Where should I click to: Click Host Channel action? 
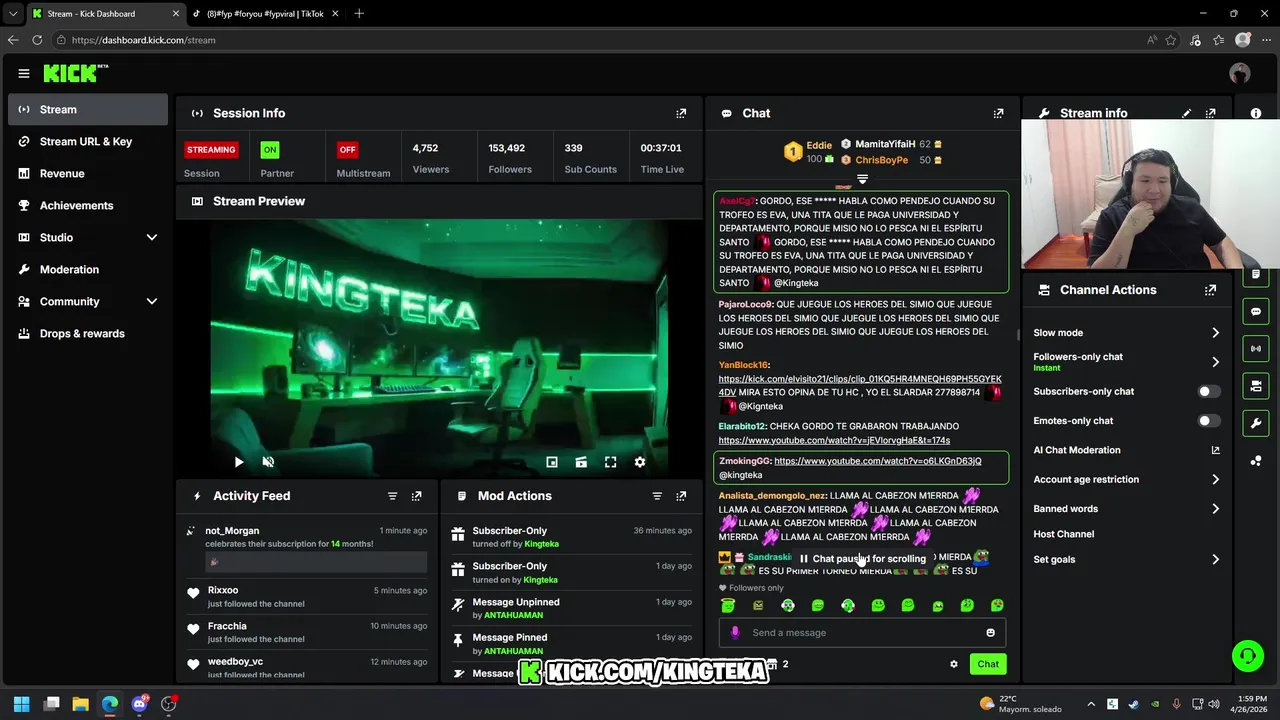[1064, 534]
